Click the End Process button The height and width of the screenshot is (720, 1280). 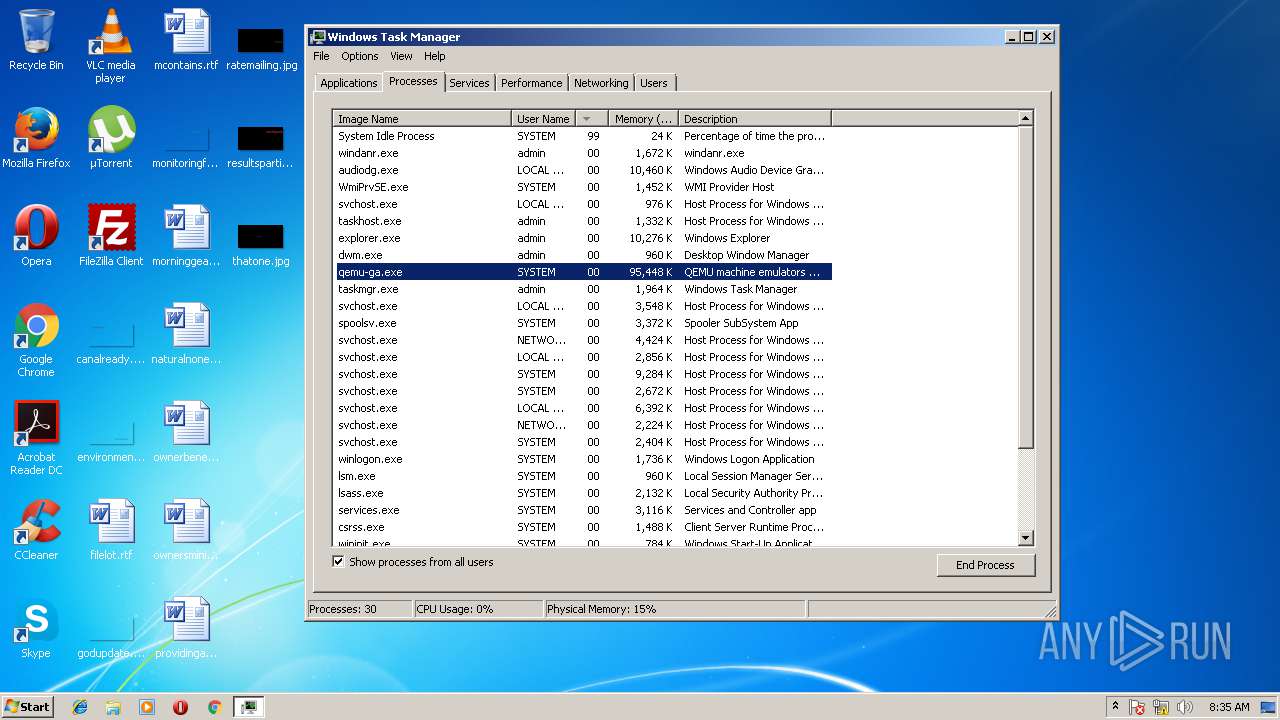(x=985, y=565)
